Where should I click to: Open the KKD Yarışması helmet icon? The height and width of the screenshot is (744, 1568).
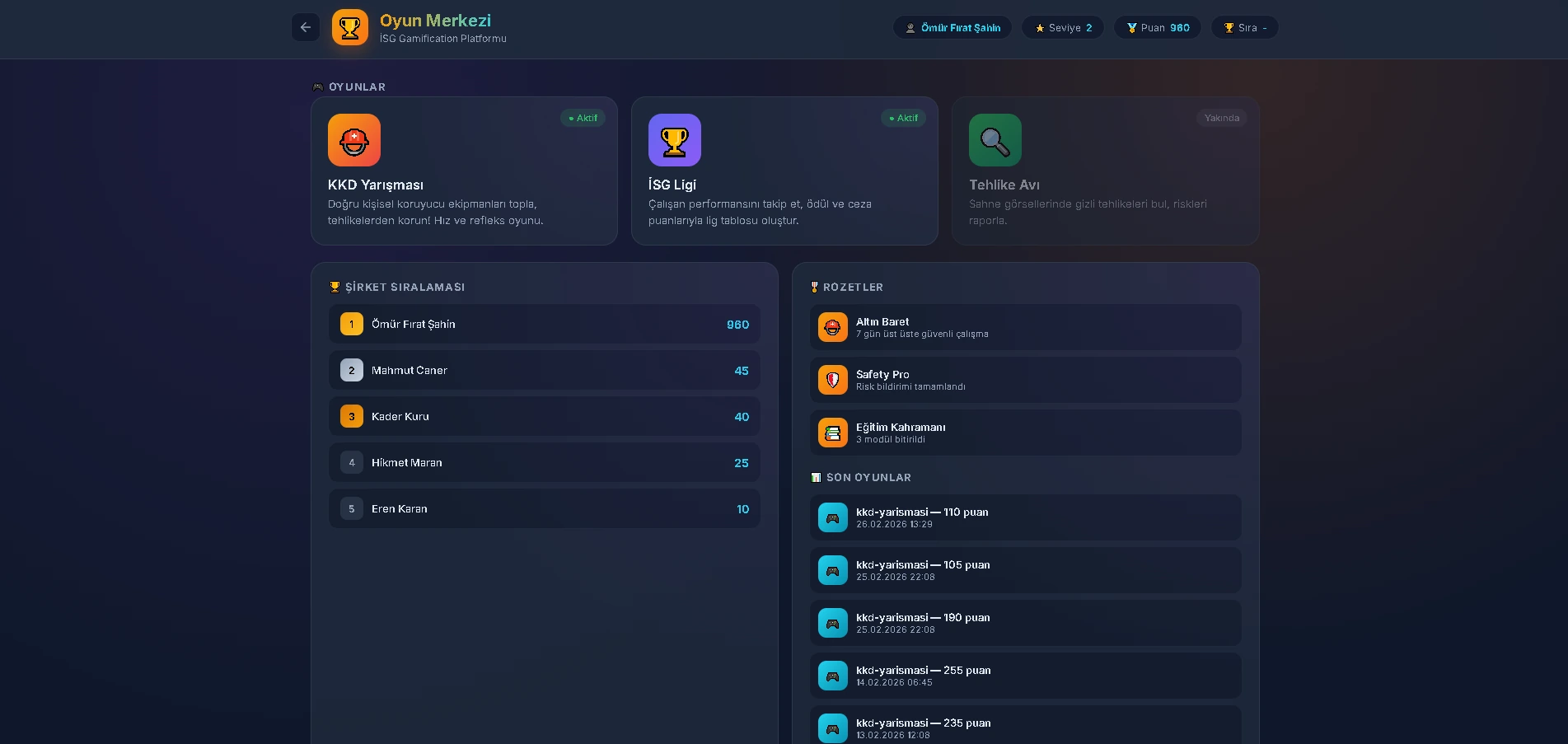tap(354, 140)
